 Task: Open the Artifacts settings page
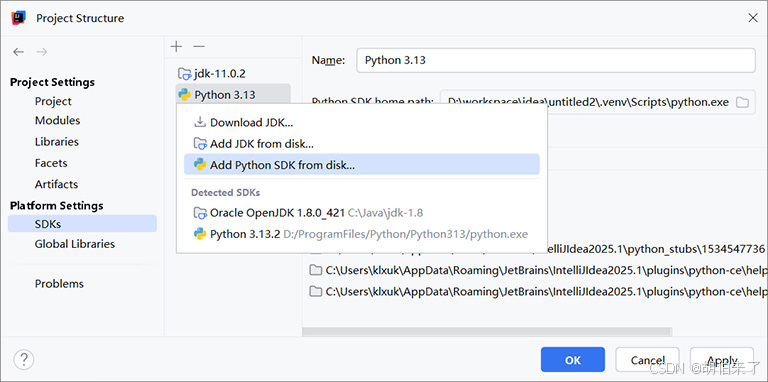(56, 184)
